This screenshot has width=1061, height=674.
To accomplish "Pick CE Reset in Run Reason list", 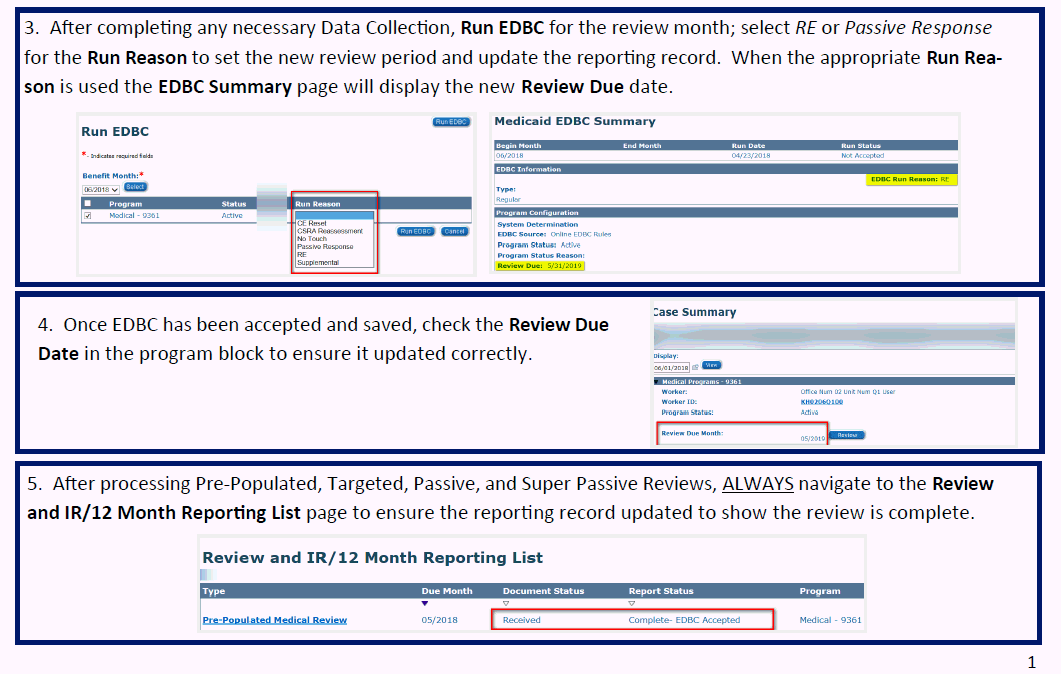I will 312,223.
